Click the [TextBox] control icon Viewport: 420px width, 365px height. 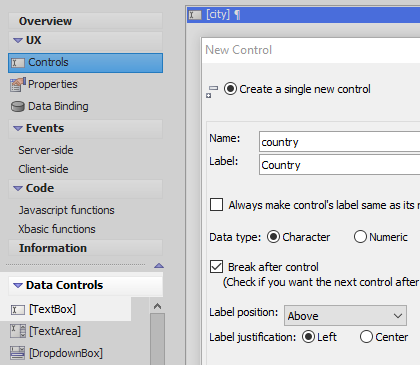pos(18,310)
